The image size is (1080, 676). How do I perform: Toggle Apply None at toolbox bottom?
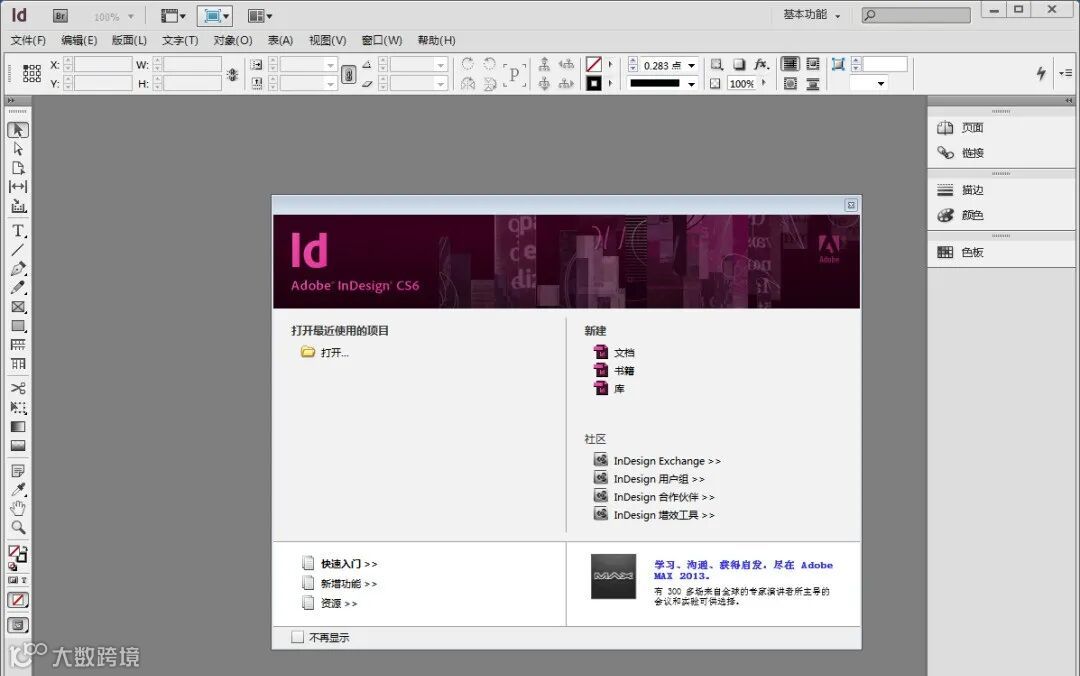tap(18, 600)
